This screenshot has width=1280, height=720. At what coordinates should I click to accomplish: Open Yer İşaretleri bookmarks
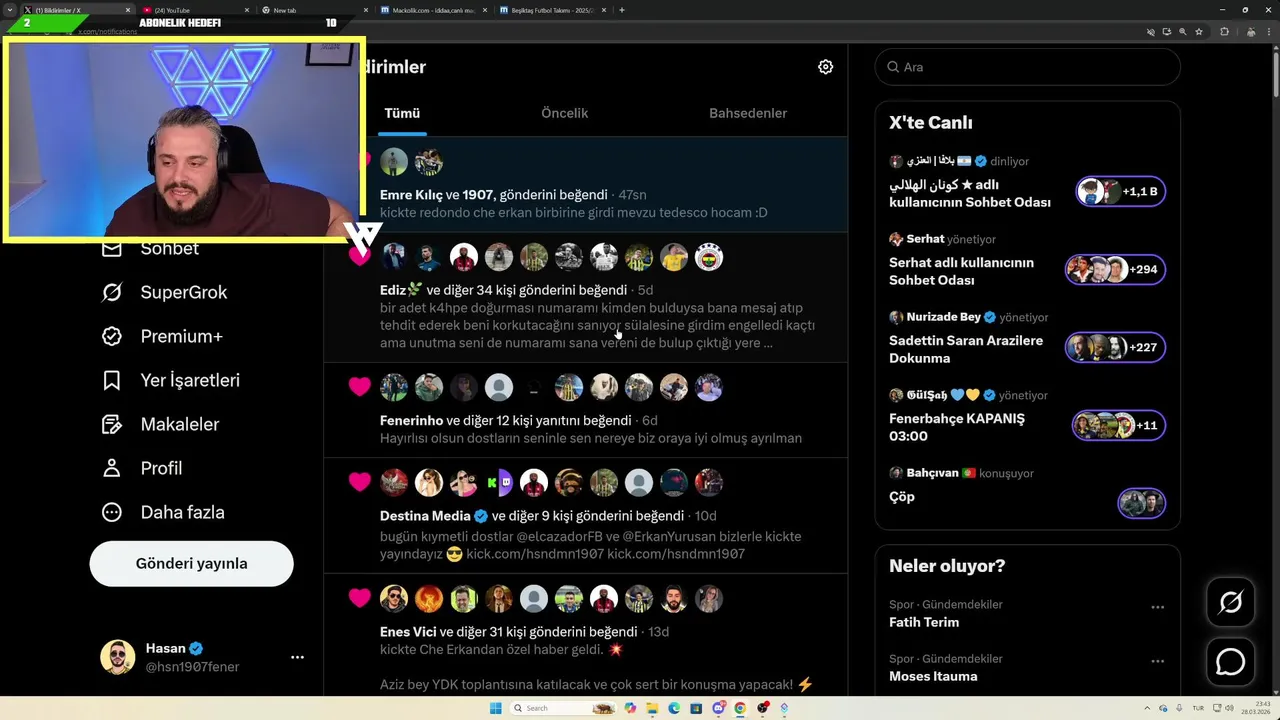pos(171,380)
